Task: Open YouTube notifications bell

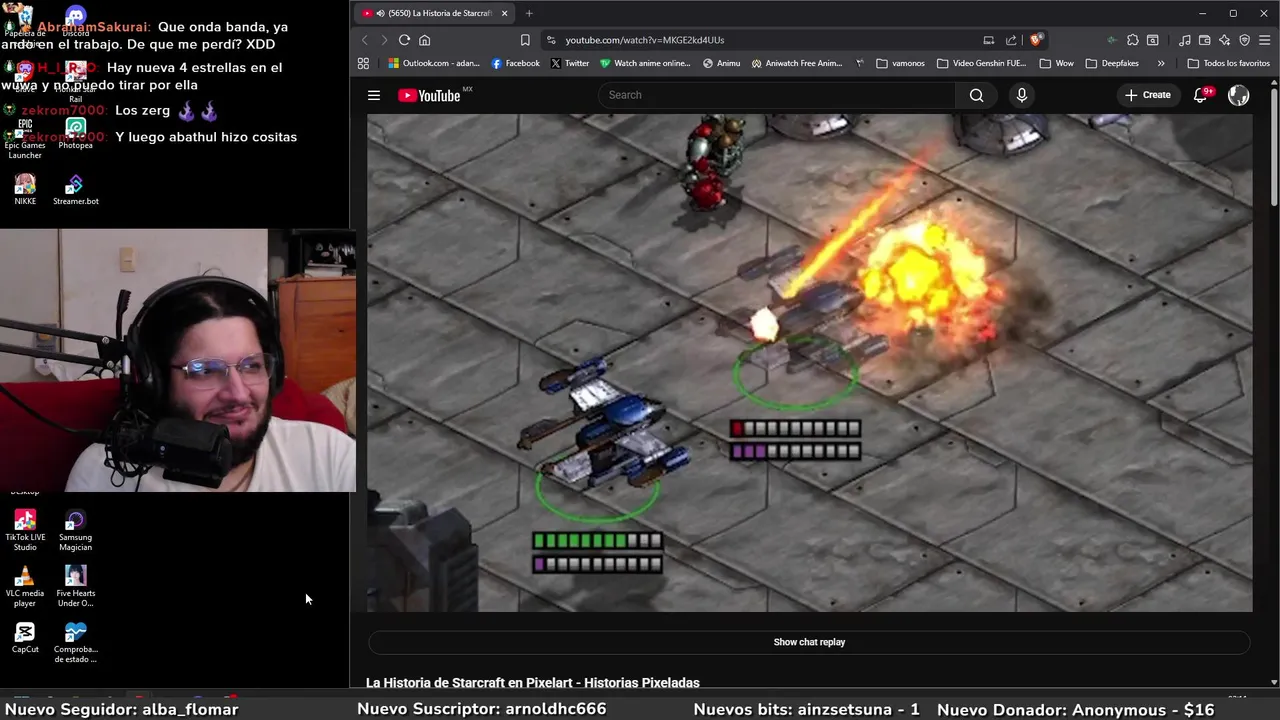Action: tap(1201, 95)
